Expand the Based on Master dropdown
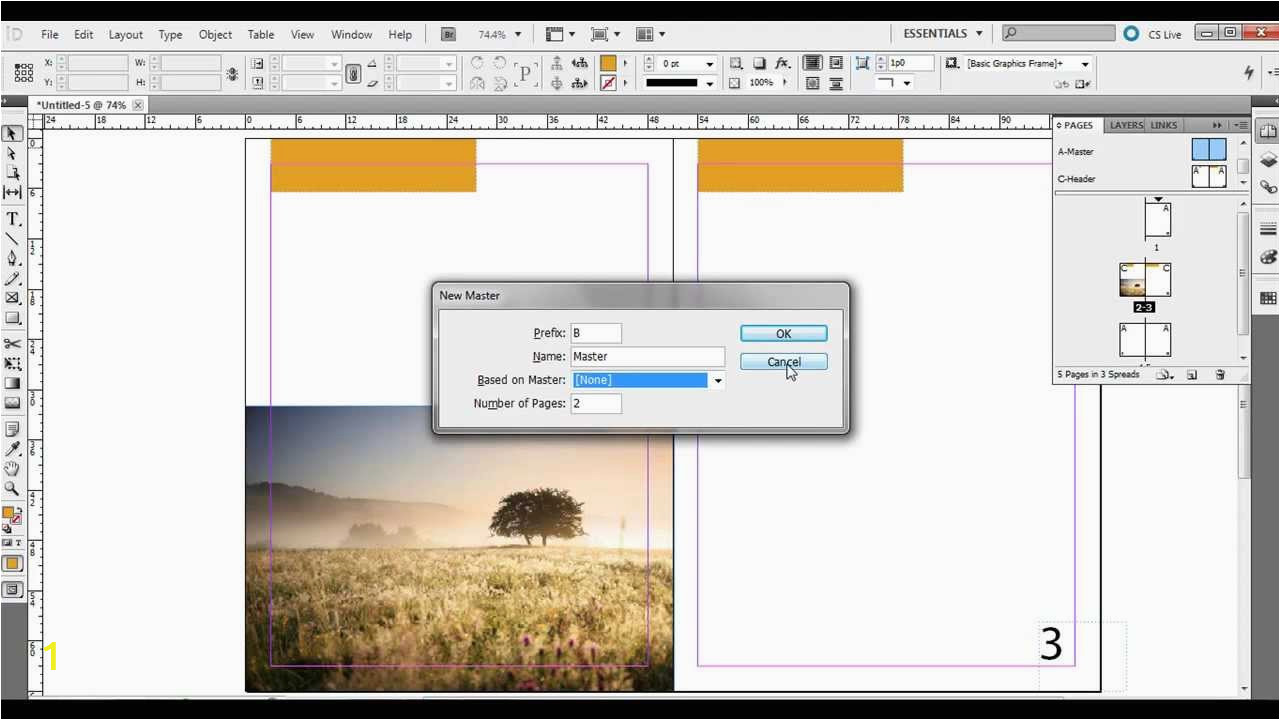Image resolution: width=1280 pixels, height=720 pixels. click(718, 380)
